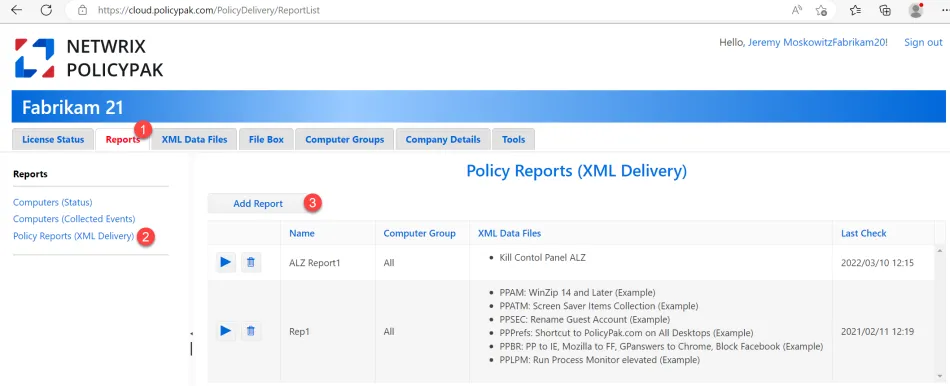Go to the Computer Groups tab
This screenshot has width=950, height=386.
tap(344, 139)
